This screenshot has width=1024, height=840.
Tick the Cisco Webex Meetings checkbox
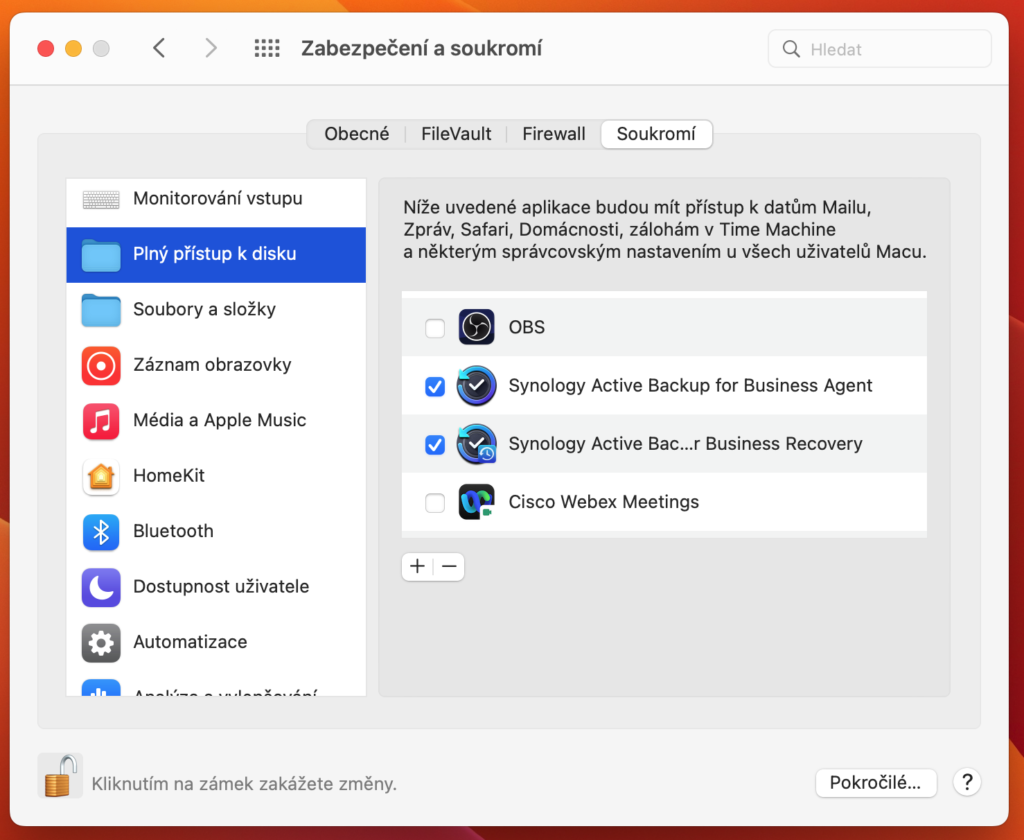click(x=435, y=503)
